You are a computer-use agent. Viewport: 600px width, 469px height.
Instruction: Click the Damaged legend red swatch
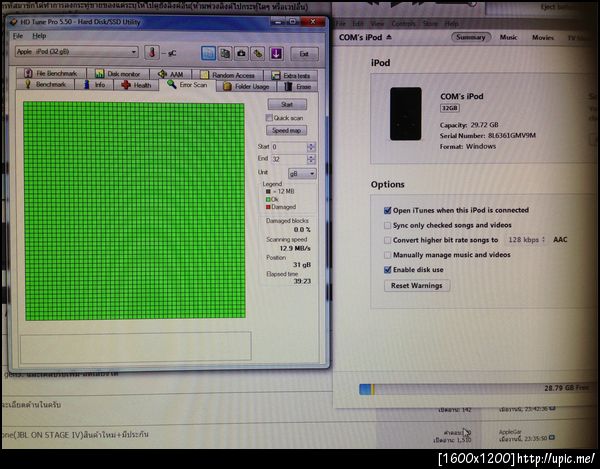click(268, 207)
